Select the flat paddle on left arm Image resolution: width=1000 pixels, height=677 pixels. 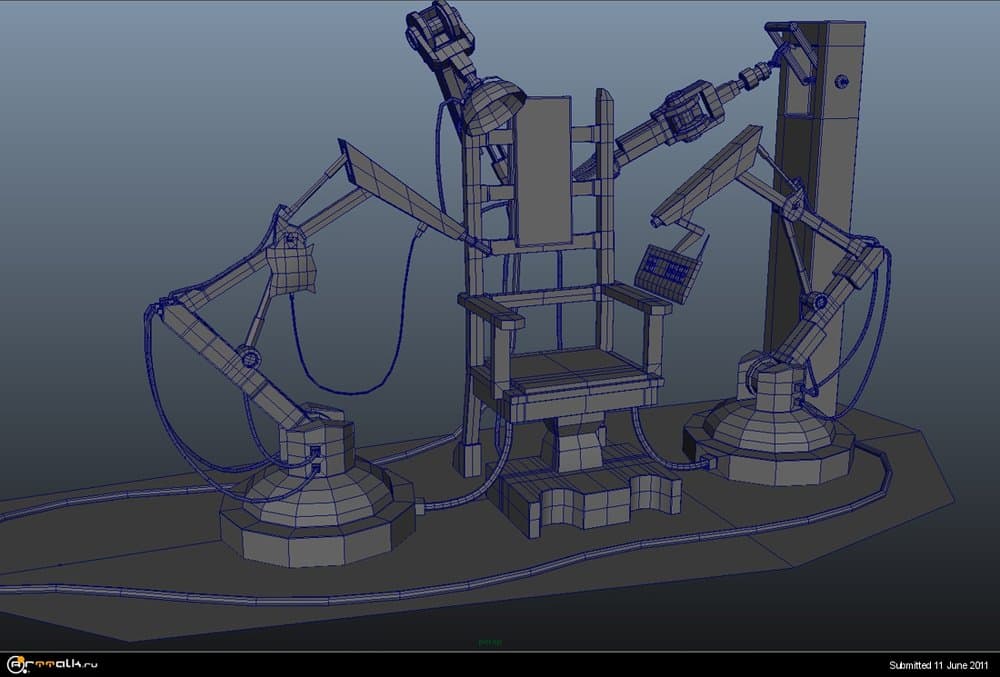(400, 195)
